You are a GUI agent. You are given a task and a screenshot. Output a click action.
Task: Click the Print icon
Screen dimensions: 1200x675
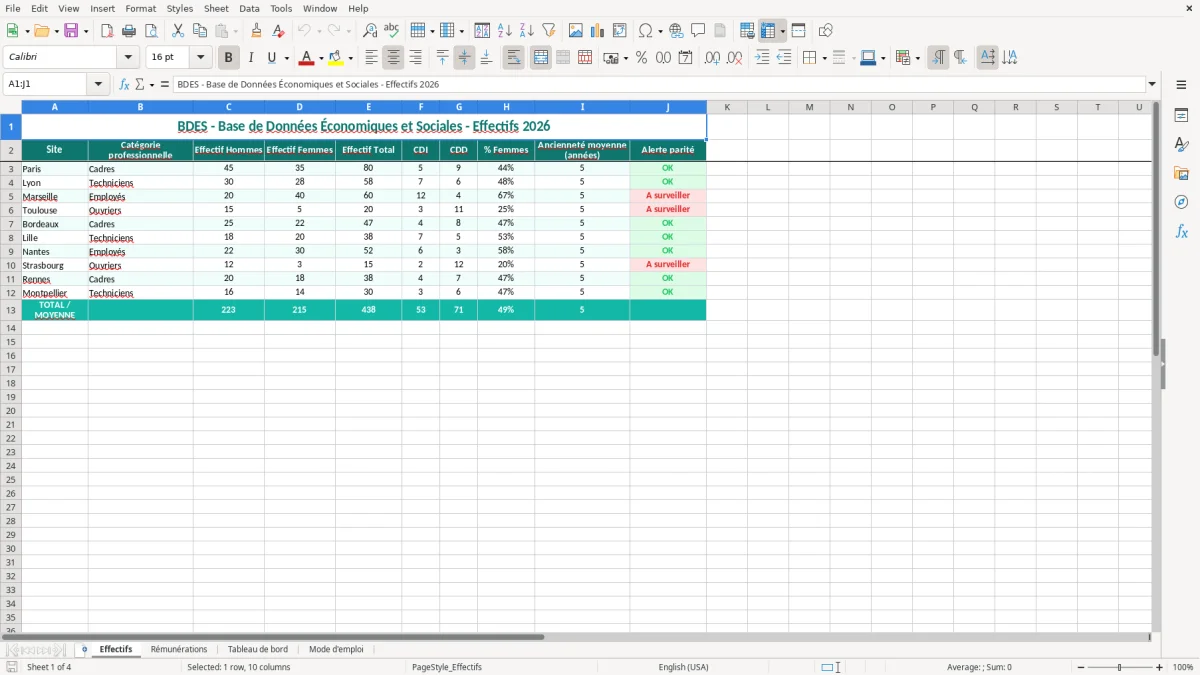point(129,31)
